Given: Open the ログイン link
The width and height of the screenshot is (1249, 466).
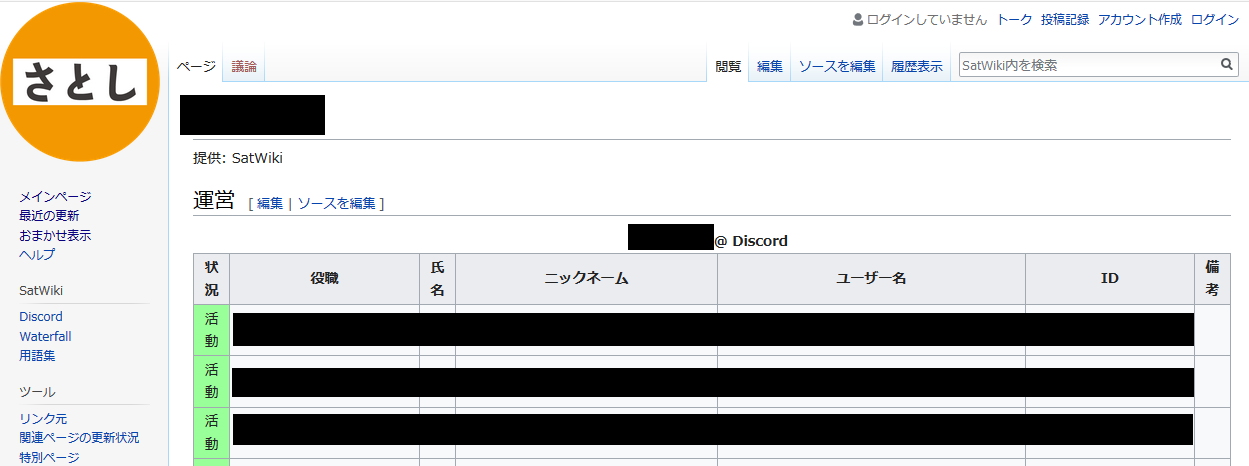Looking at the screenshot, I should click(1215, 19).
